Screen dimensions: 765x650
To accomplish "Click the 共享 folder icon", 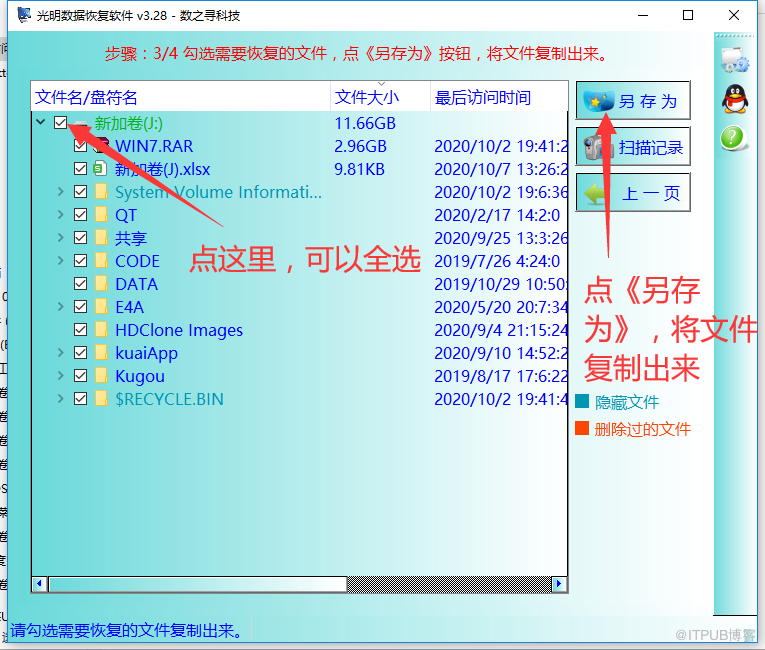I will point(101,238).
